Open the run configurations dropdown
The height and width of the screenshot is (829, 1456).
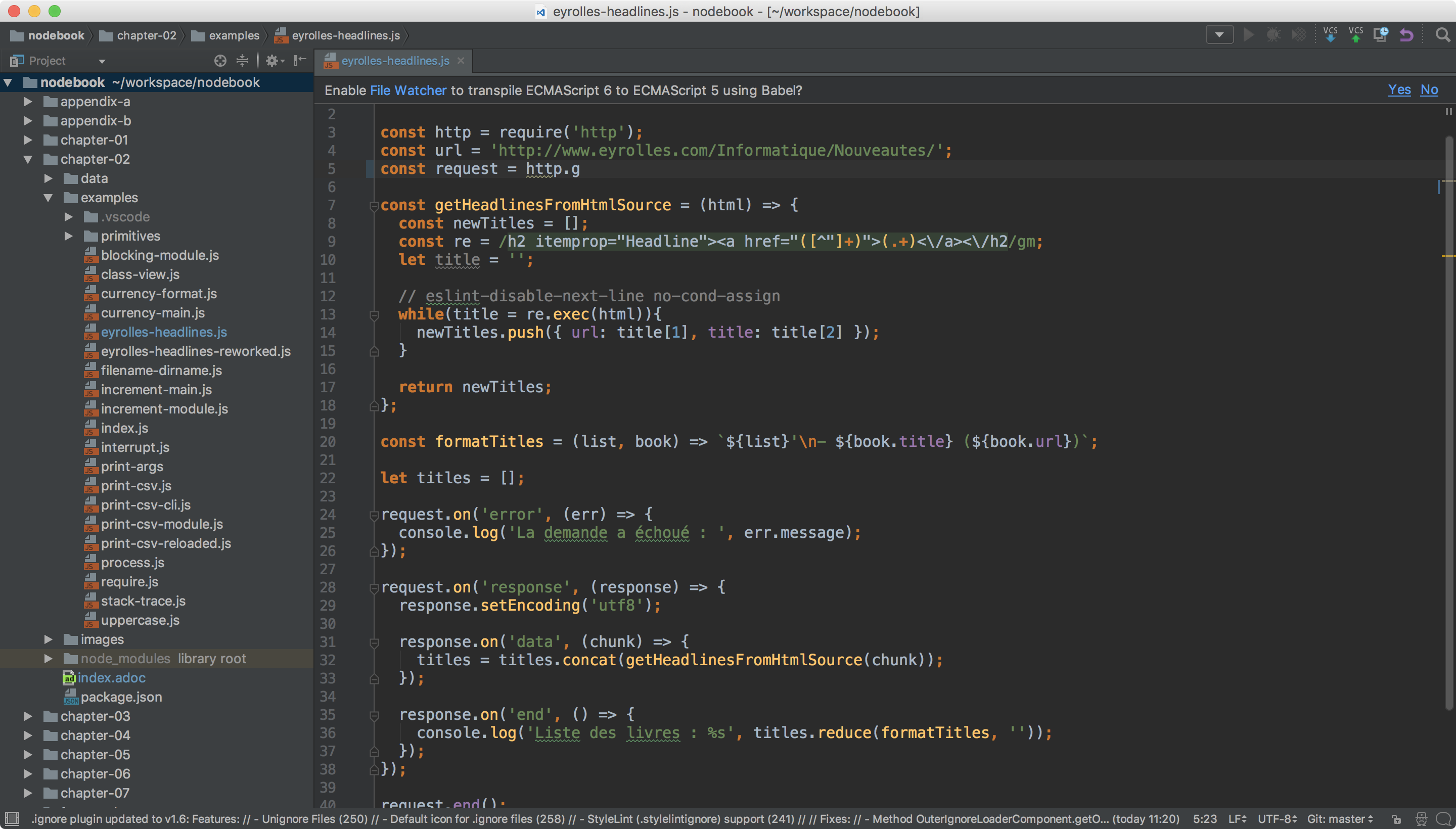(1219, 35)
